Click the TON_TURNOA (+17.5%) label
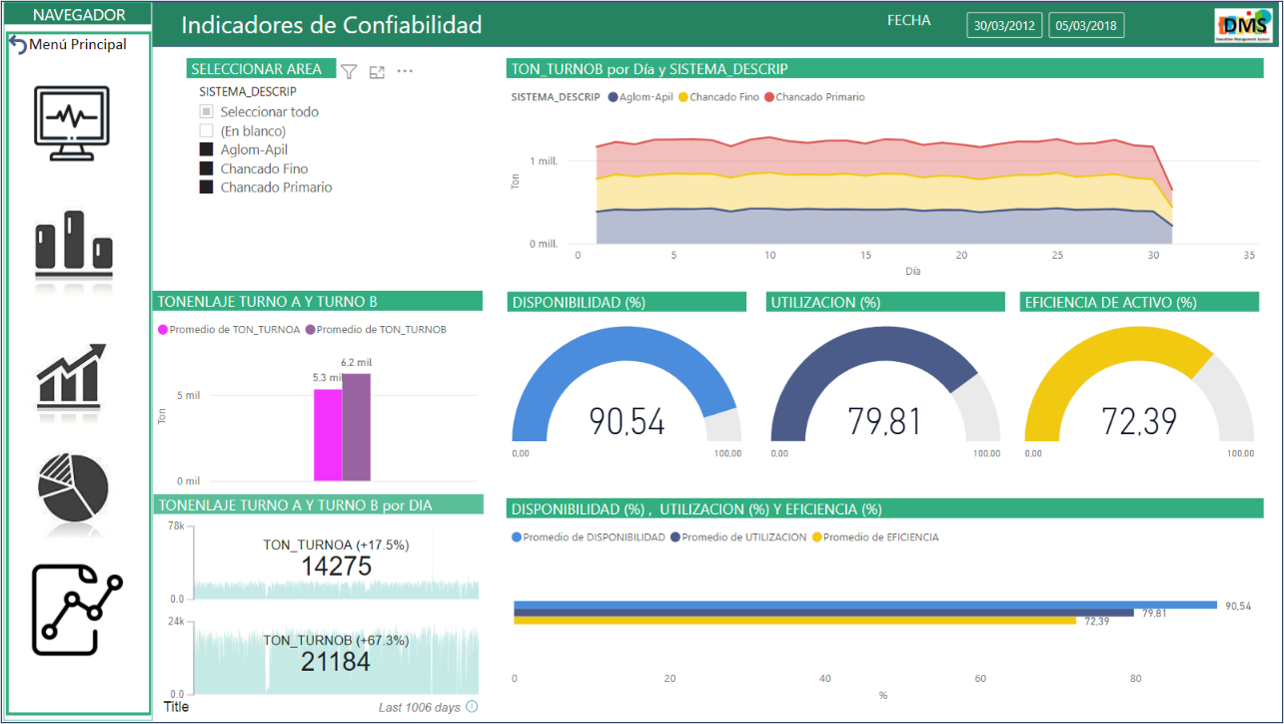The width and height of the screenshot is (1284, 724). click(336, 545)
